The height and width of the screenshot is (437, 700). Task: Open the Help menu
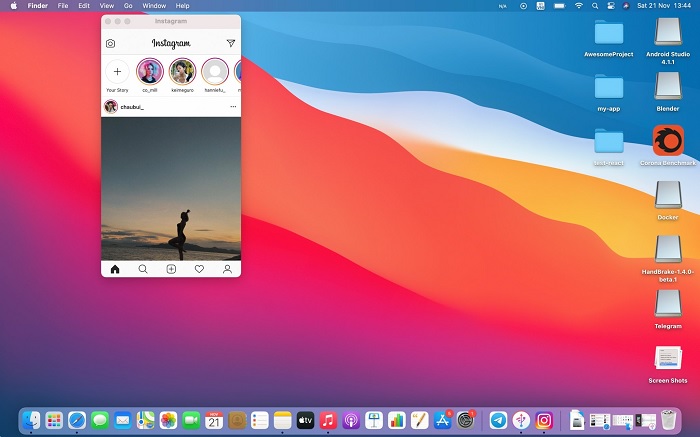[183, 6]
